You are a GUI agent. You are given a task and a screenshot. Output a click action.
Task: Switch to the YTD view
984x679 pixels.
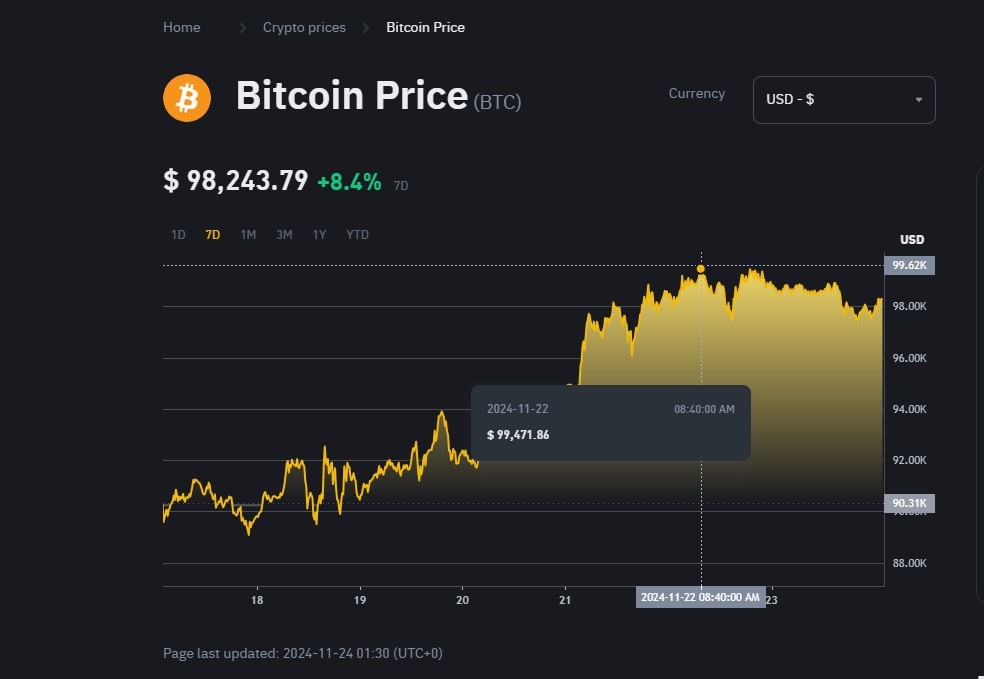coord(356,234)
